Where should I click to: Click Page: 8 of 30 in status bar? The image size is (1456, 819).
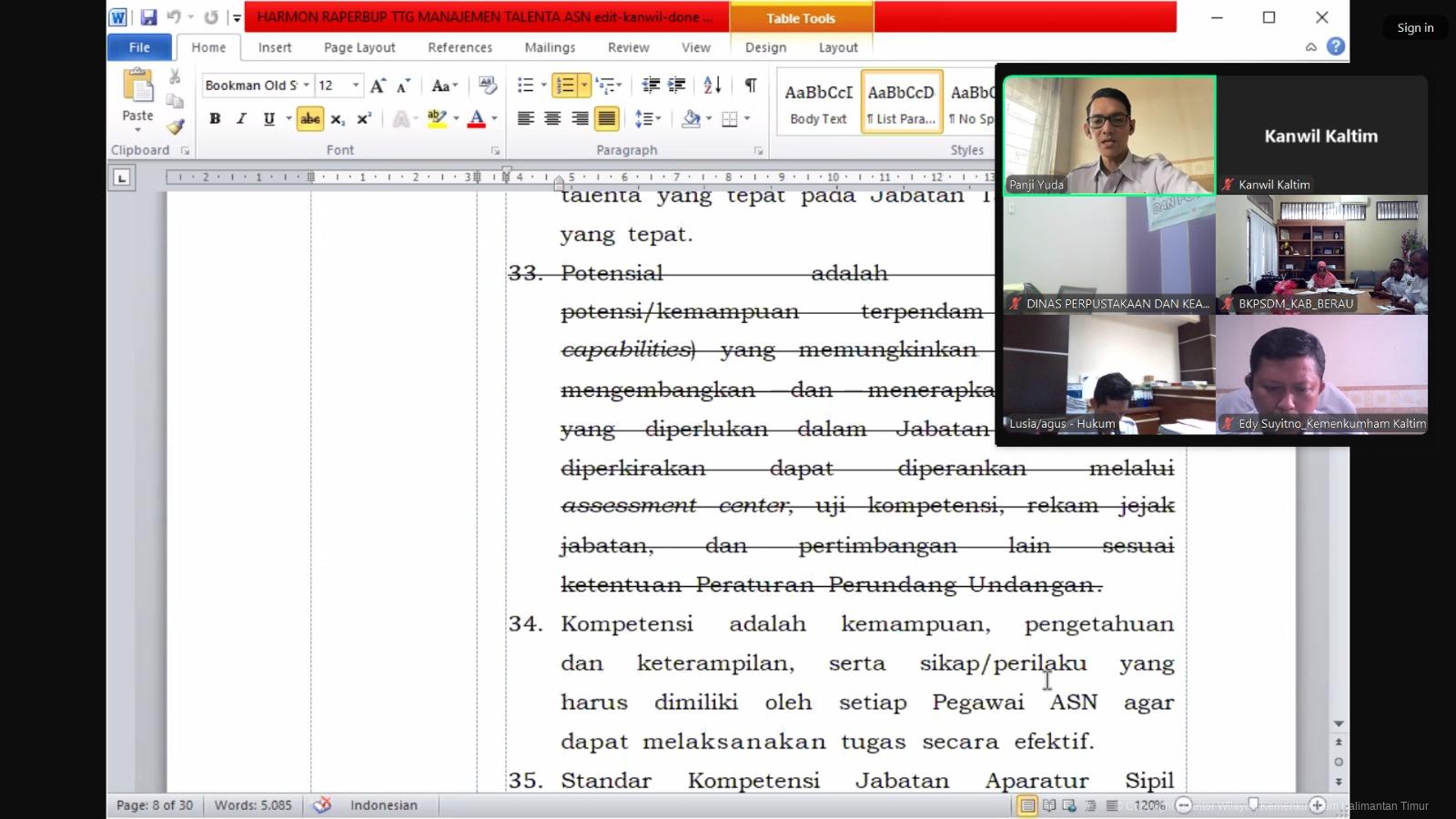155,805
